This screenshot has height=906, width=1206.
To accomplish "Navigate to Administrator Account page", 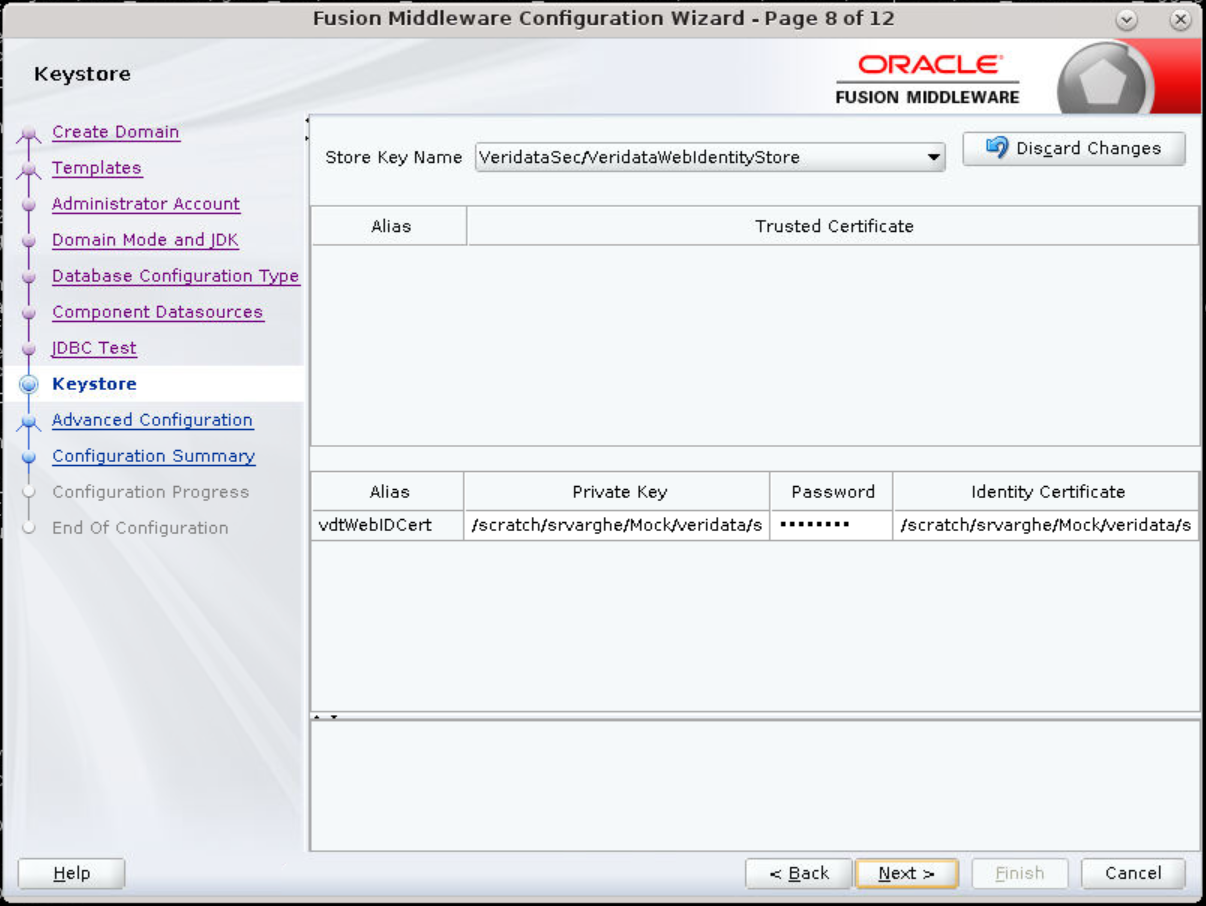I will click(x=146, y=204).
